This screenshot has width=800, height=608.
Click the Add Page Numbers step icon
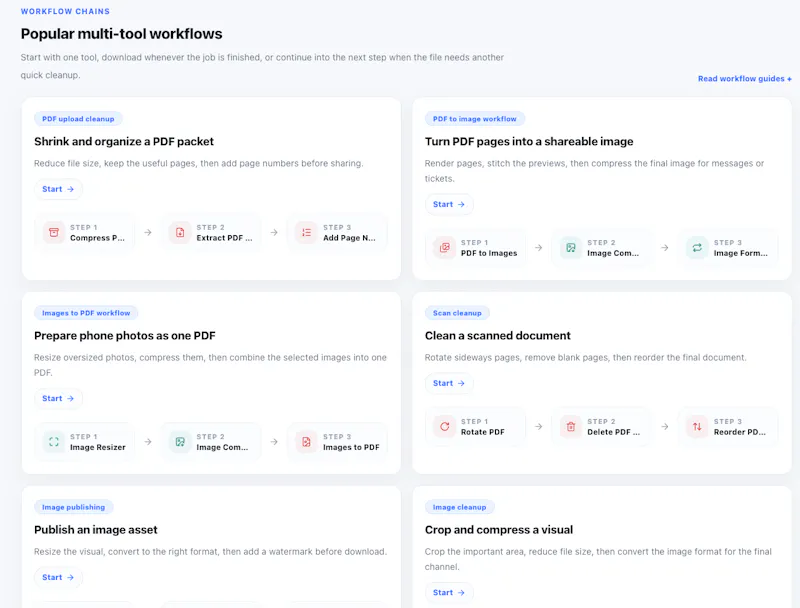coord(306,233)
